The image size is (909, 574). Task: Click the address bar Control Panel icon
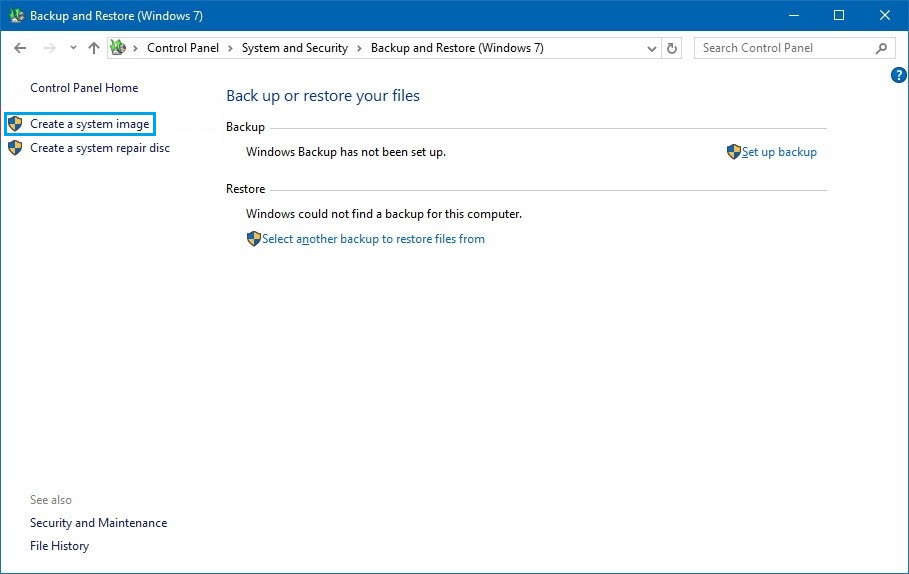coord(118,48)
